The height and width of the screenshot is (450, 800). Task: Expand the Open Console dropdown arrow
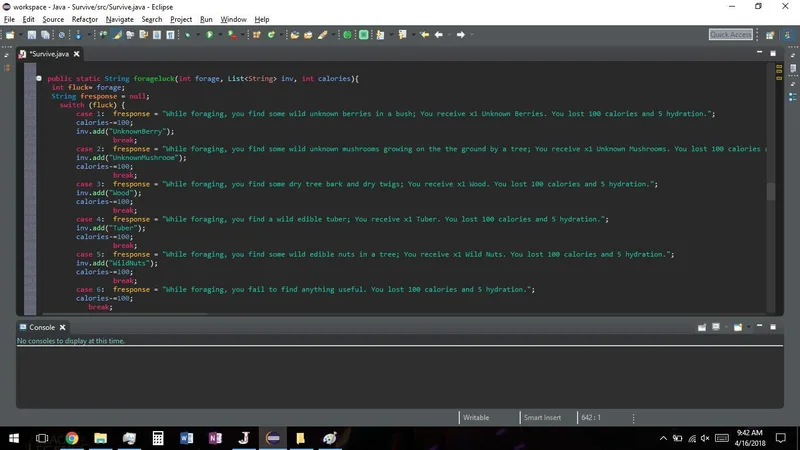point(748,327)
